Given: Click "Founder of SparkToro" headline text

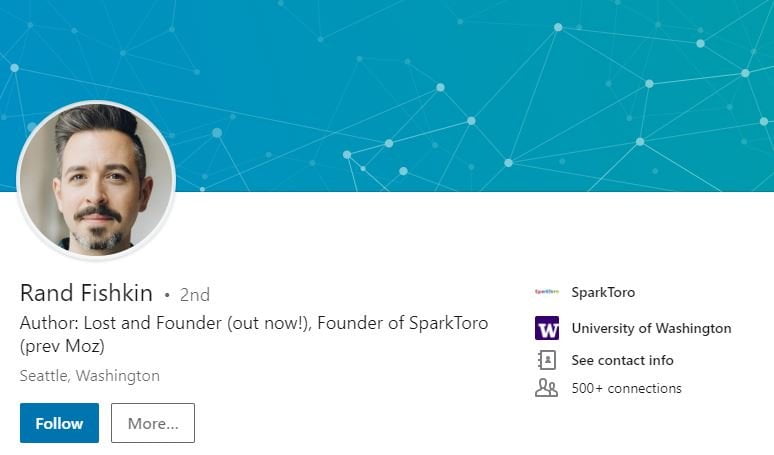Looking at the screenshot, I should click(x=403, y=323).
